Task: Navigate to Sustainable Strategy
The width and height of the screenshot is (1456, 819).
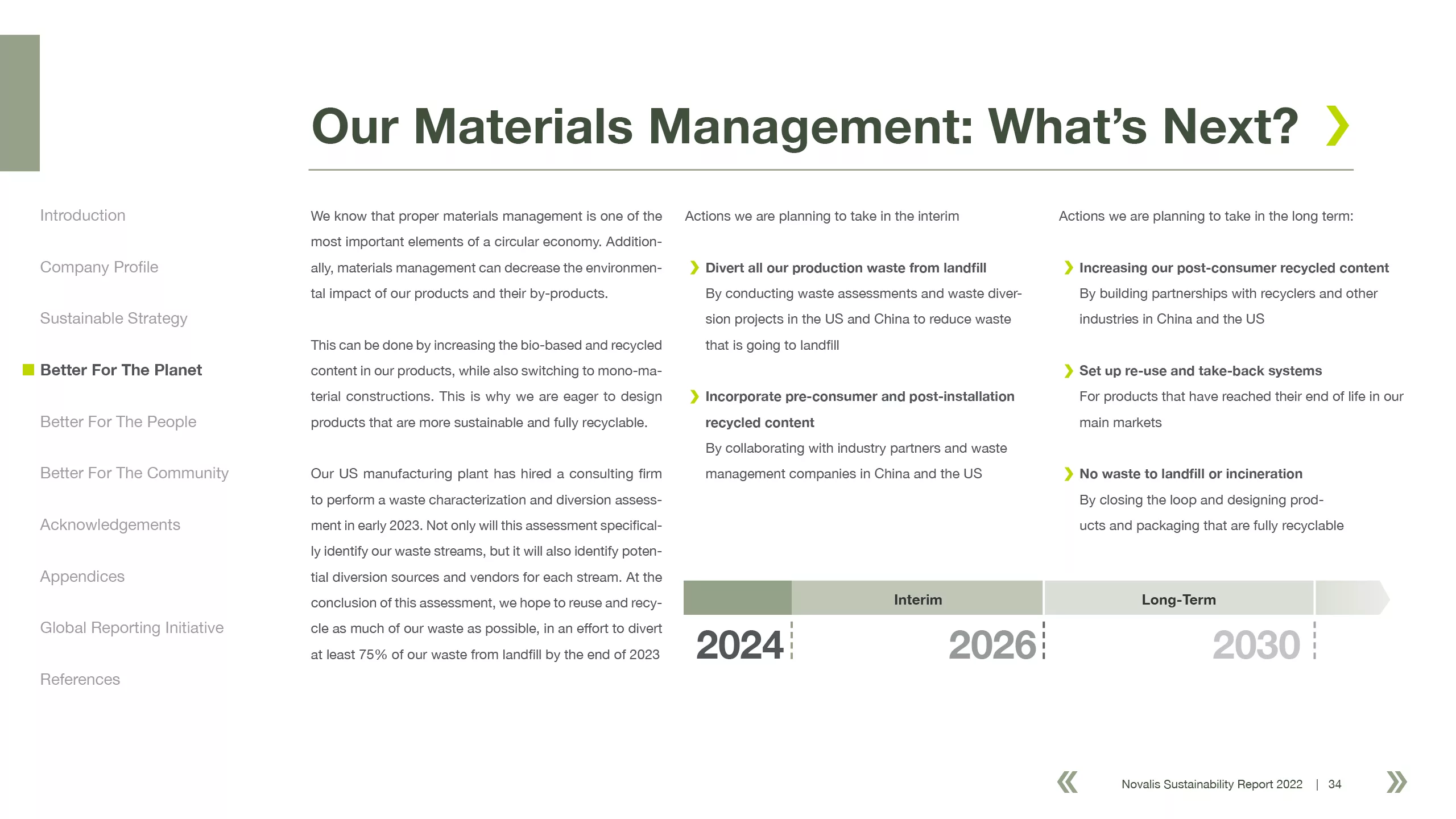Action: pyautogui.click(x=114, y=318)
